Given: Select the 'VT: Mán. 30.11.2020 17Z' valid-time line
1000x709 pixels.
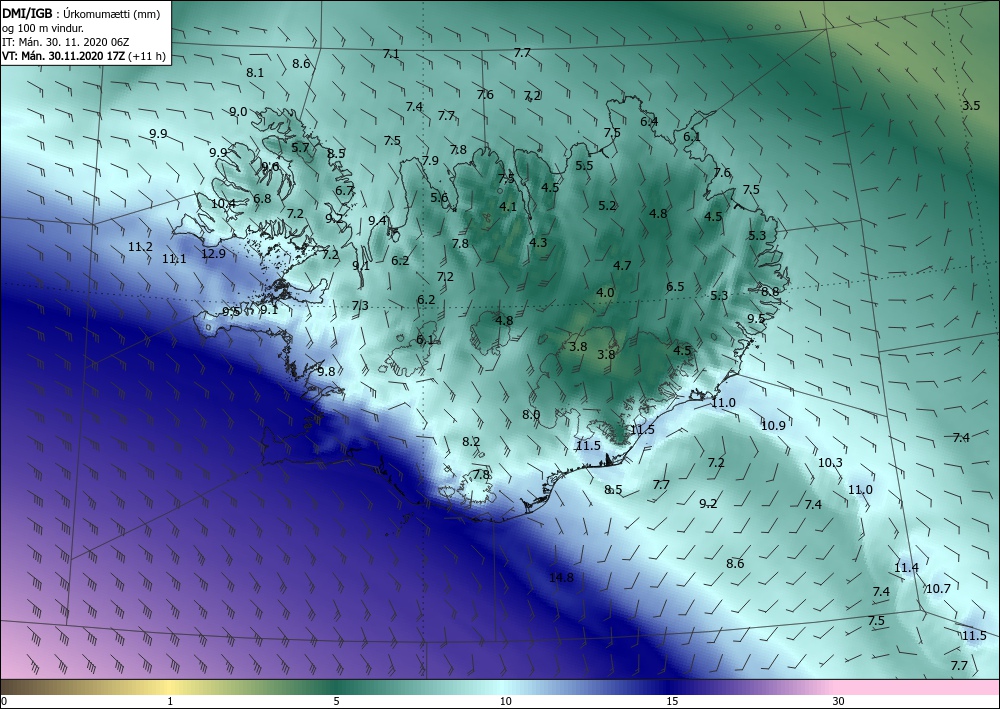Looking at the screenshot, I should pyautogui.click(x=63, y=56).
